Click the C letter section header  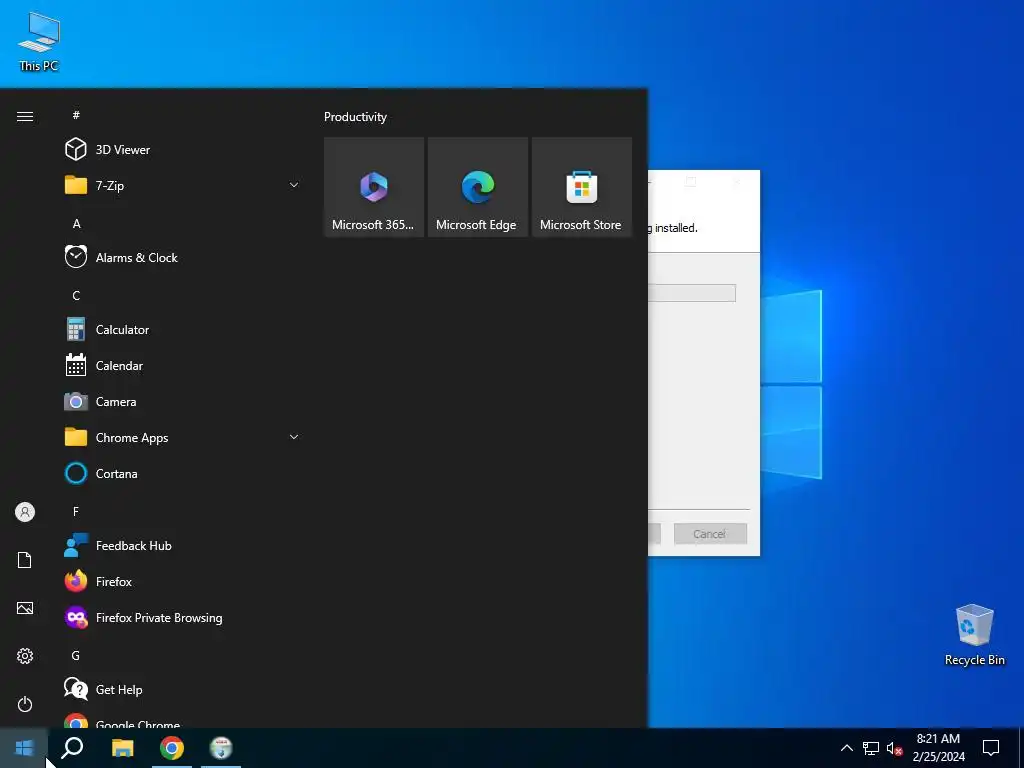76,295
